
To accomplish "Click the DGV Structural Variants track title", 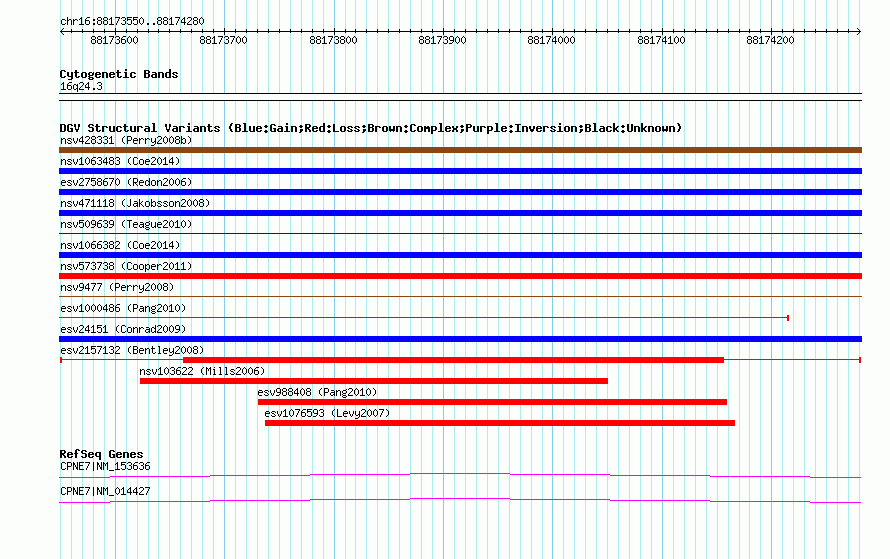I will [370, 128].
